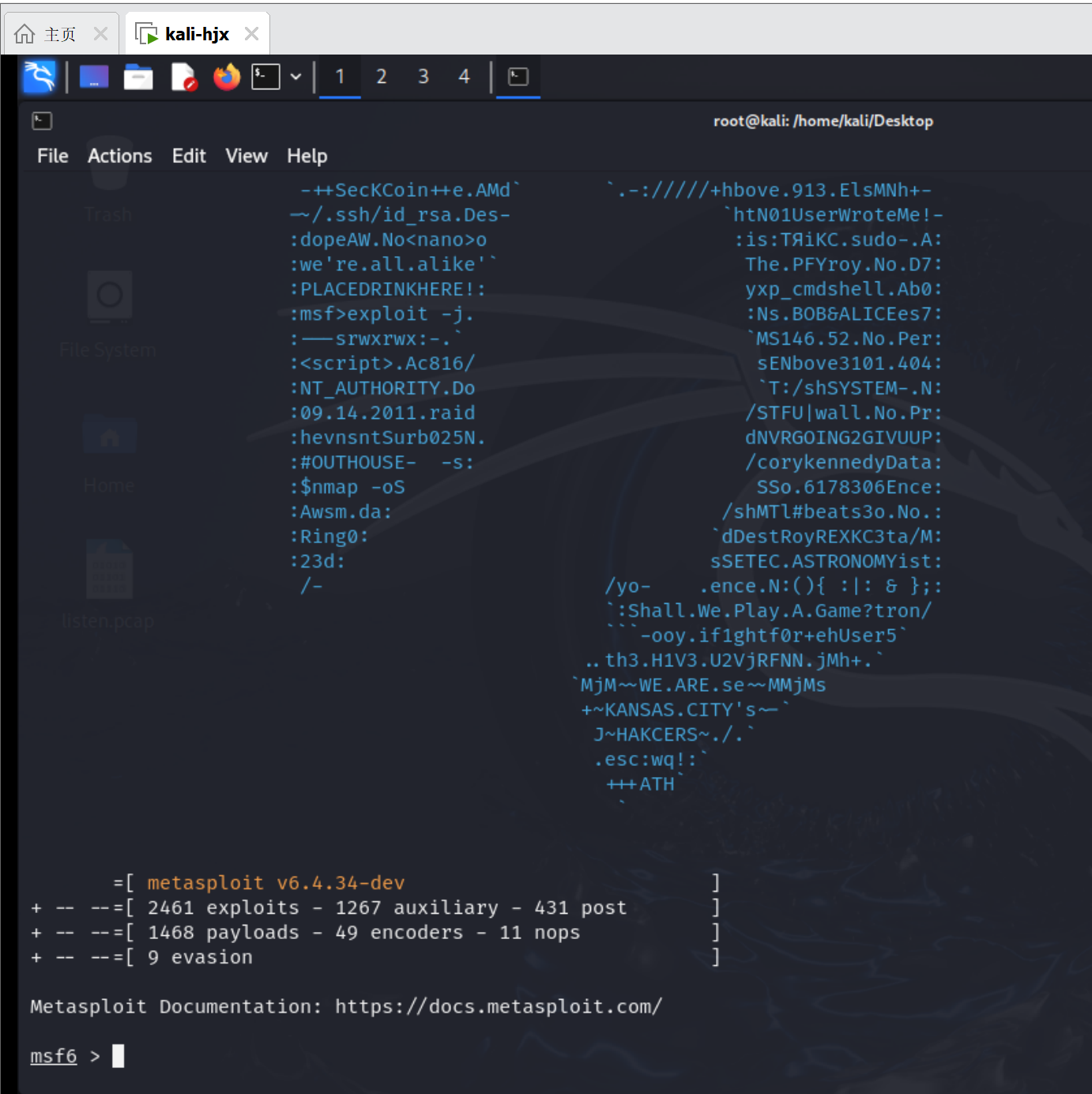Click the terminal window title icon
1092x1094 pixels.
(x=42, y=121)
